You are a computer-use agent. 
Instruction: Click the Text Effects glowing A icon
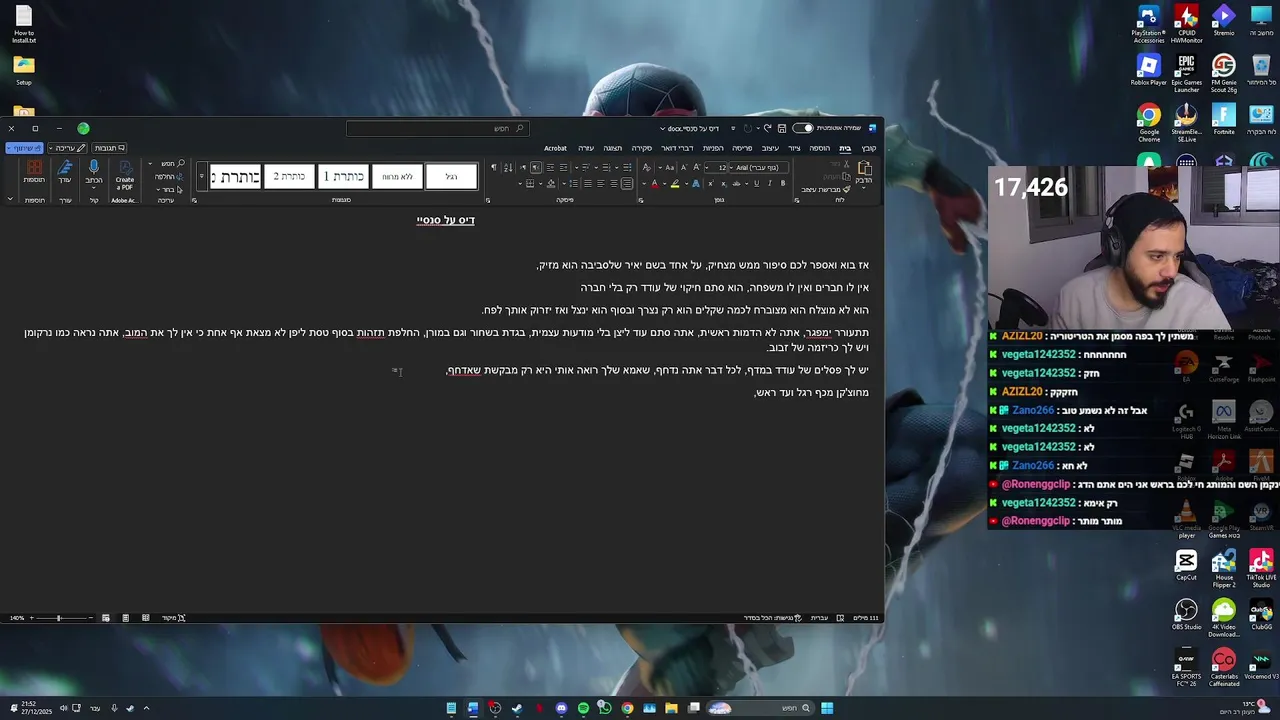[696, 184]
